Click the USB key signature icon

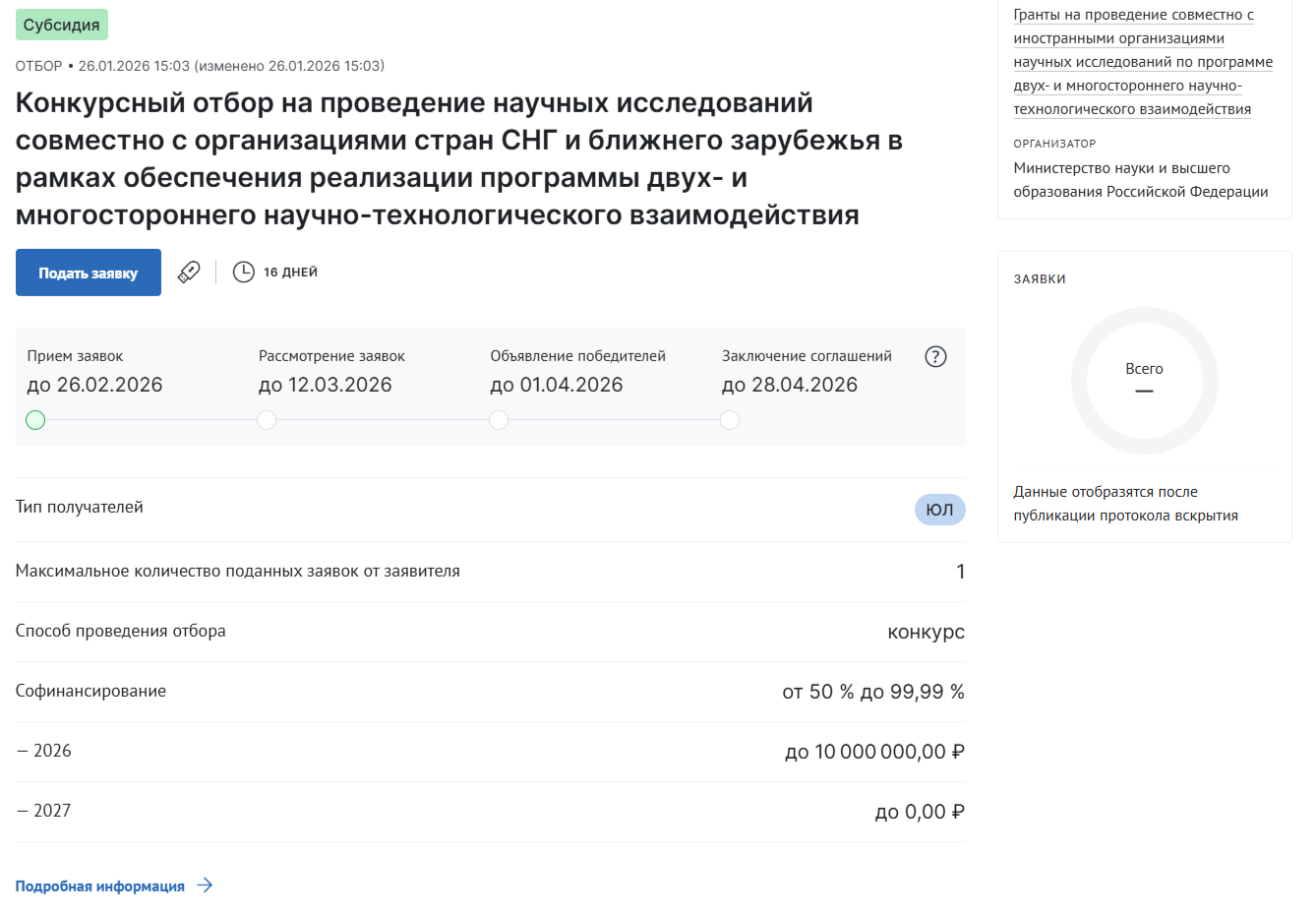point(189,273)
